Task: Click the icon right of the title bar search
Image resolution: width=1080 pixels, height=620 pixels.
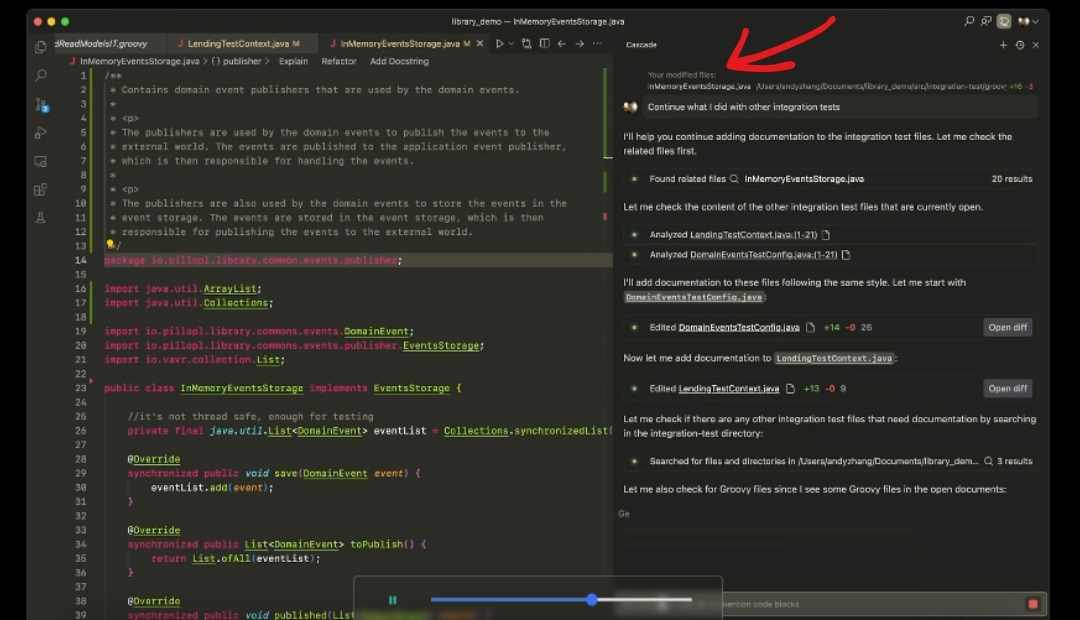Action: (x=986, y=21)
